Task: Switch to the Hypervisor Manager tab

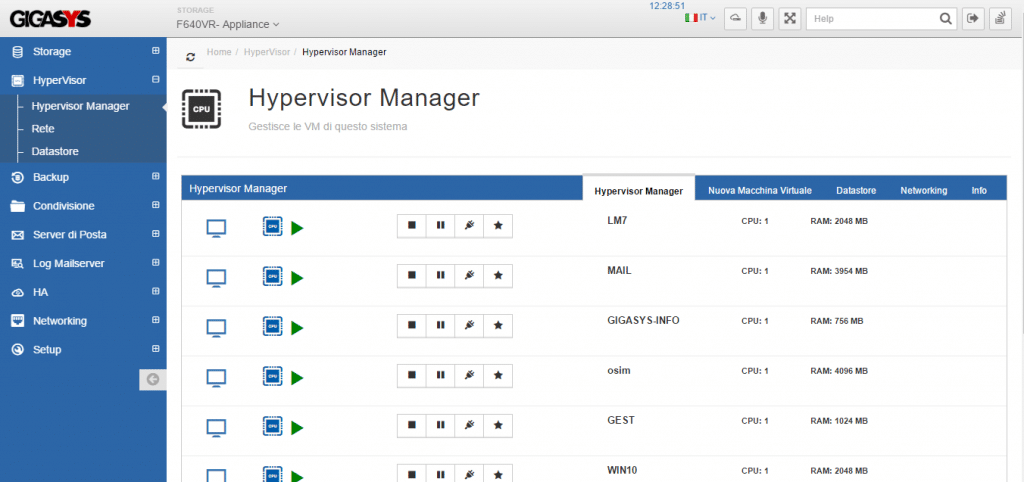Action: (639, 188)
